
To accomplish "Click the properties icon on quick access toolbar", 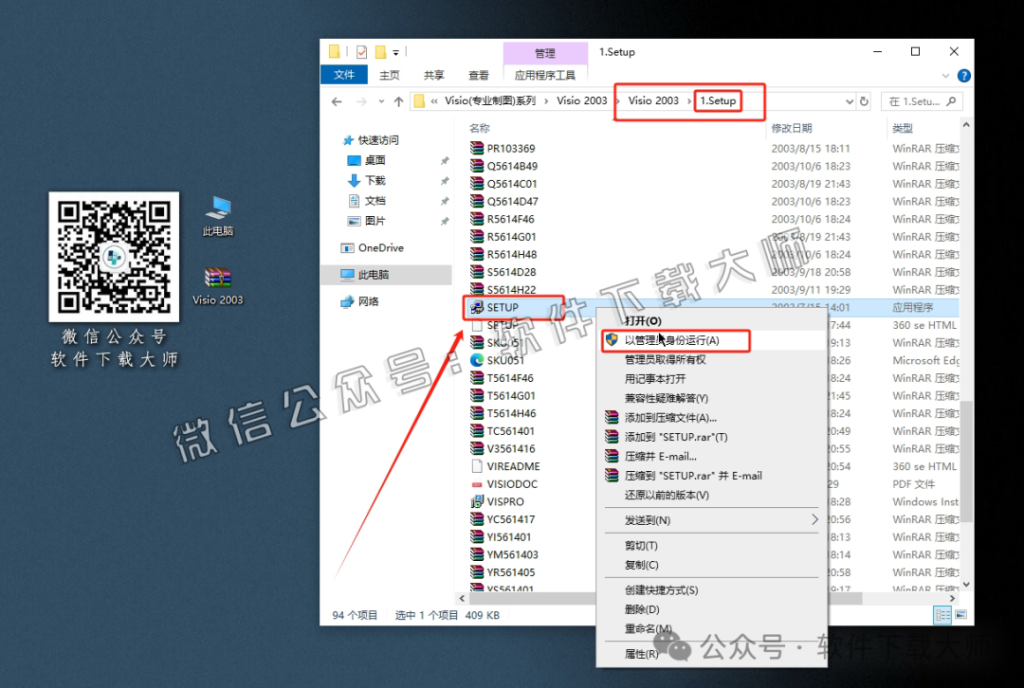I will (360, 51).
